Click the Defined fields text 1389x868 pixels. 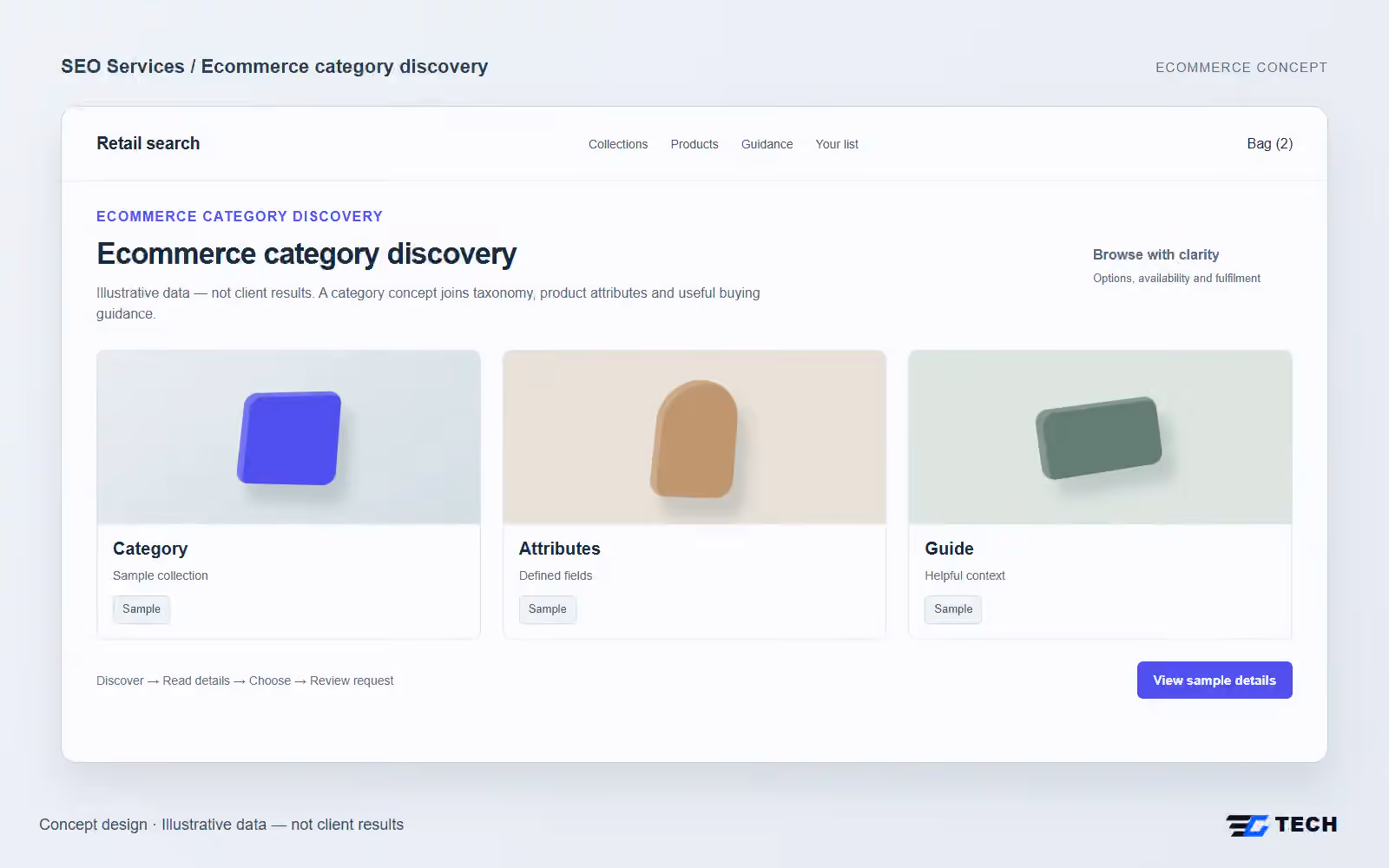556,575
